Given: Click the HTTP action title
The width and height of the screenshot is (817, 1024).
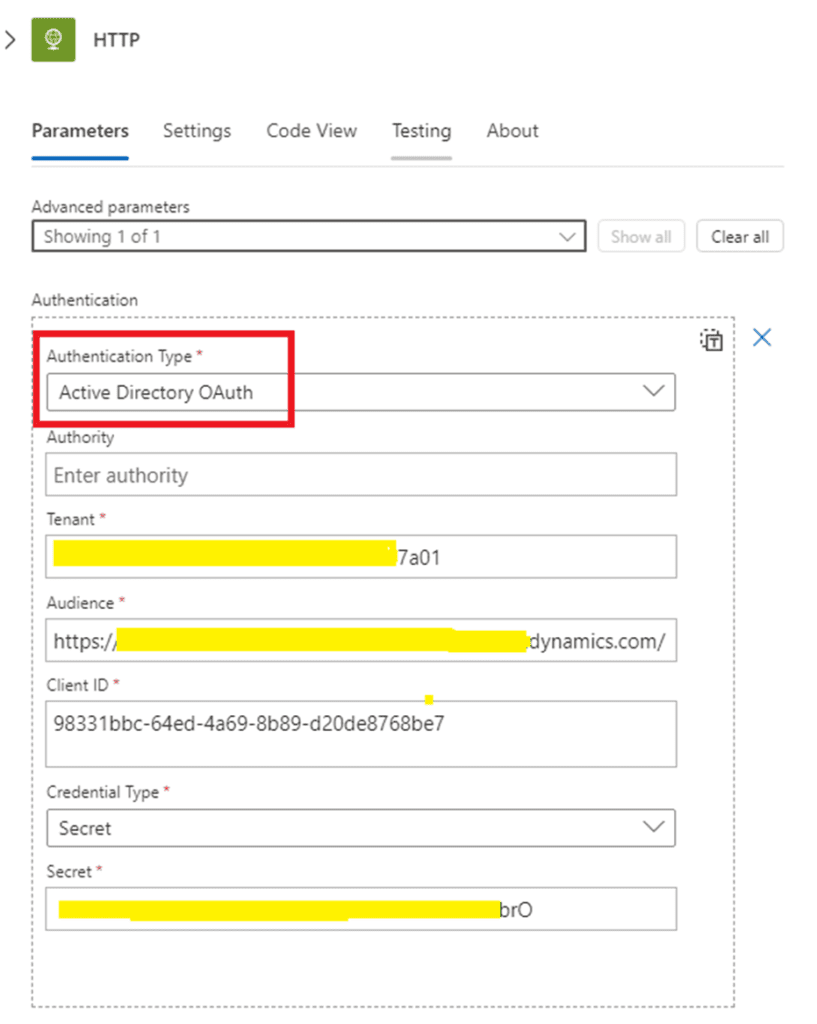Looking at the screenshot, I should coord(116,40).
